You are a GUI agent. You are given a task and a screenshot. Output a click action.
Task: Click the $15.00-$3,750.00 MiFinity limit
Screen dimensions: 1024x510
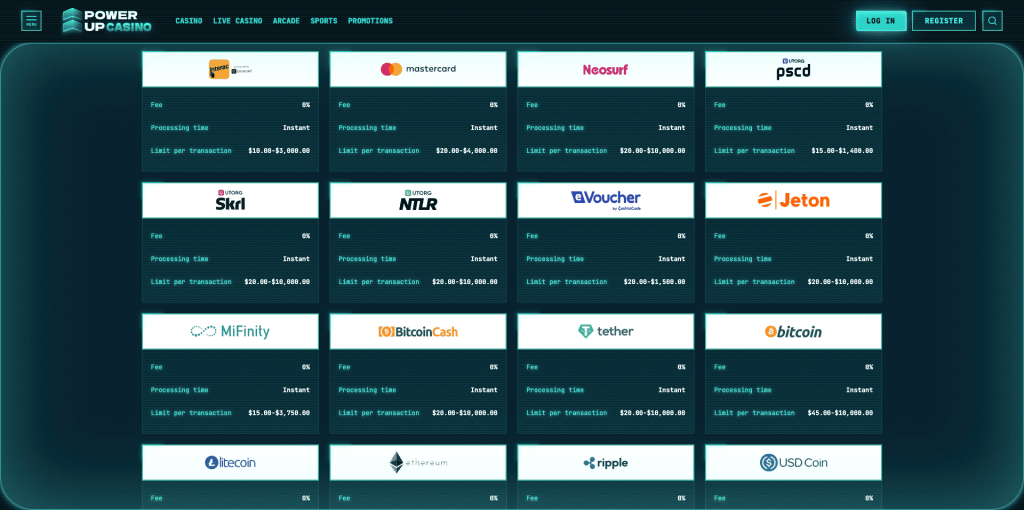point(279,413)
